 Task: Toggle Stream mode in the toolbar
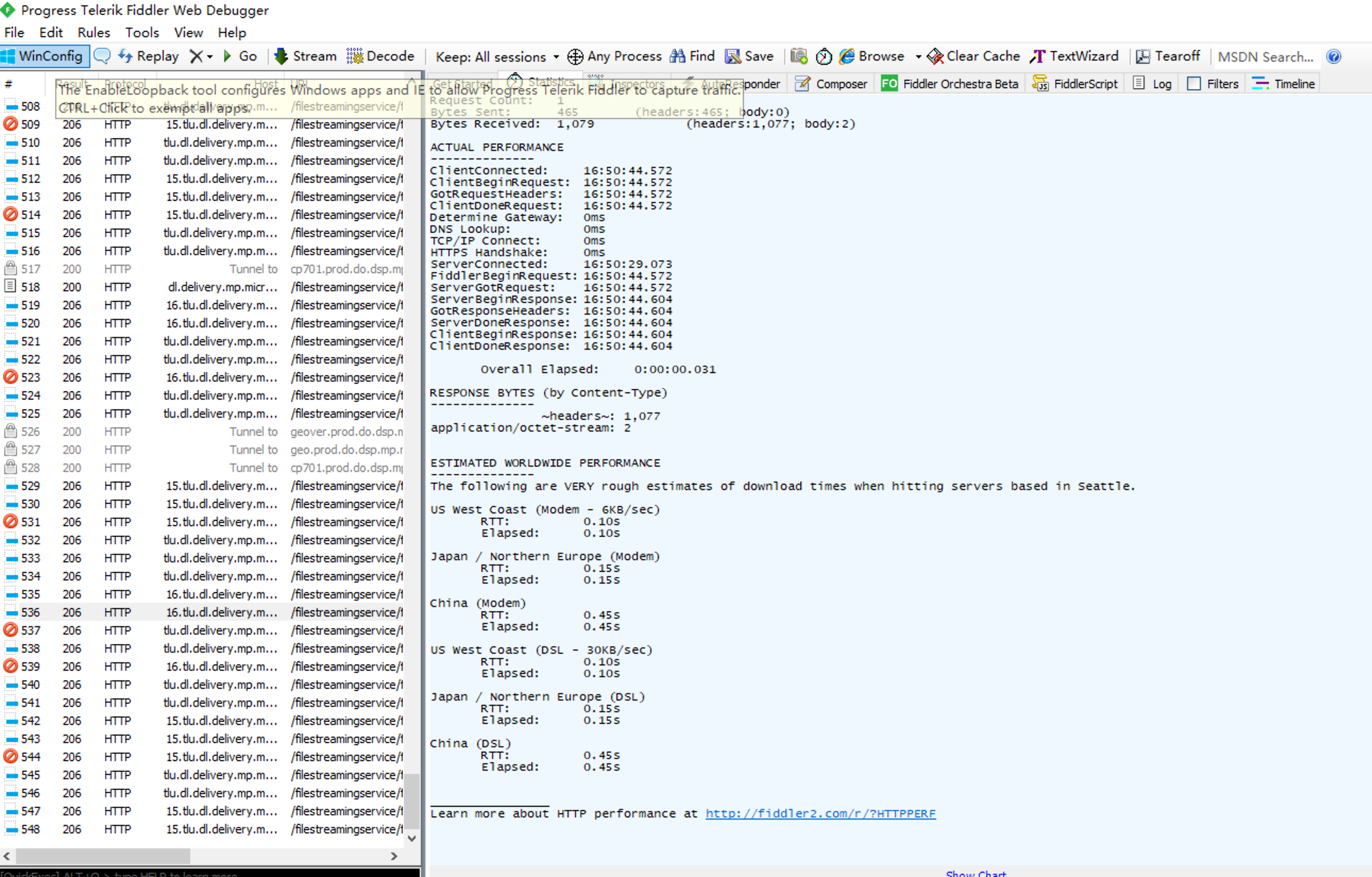tap(306, 56)
